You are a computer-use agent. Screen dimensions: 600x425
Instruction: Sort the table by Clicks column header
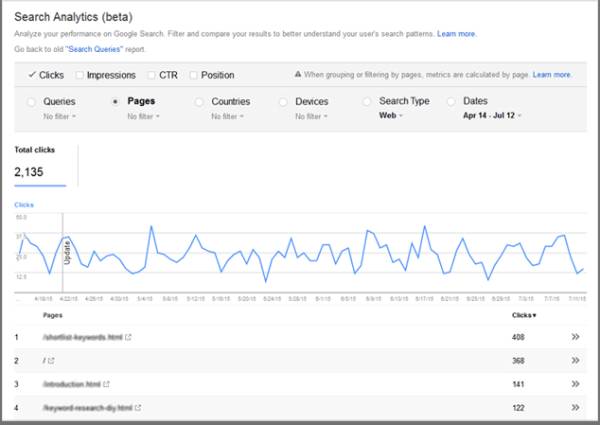(522, 314)
